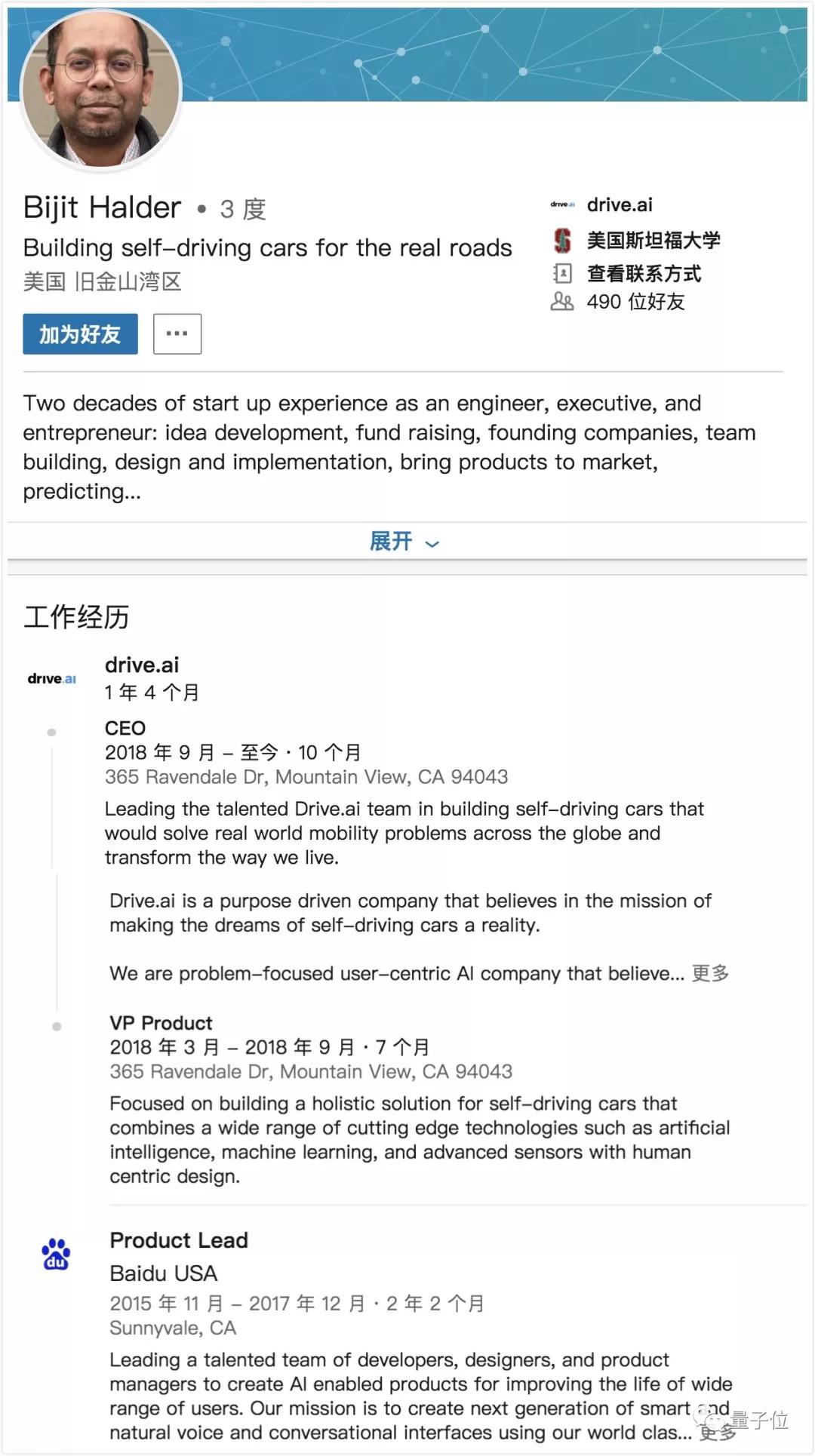Click Bijit Halder's profile photo
815x1456 pixels.
[x=102, y=90]
